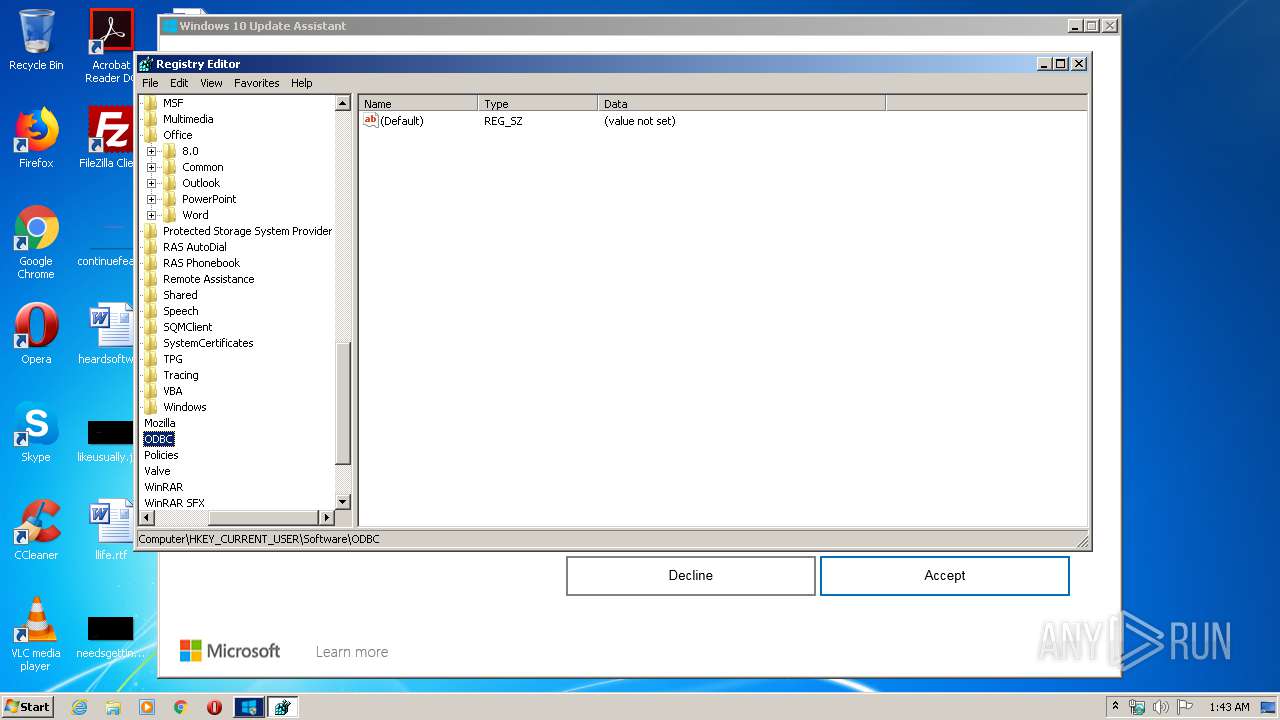Click the tree horizontal scrollbar right arrow
This screenshot has height=720, width=1280.
click(x=326, y=517)
